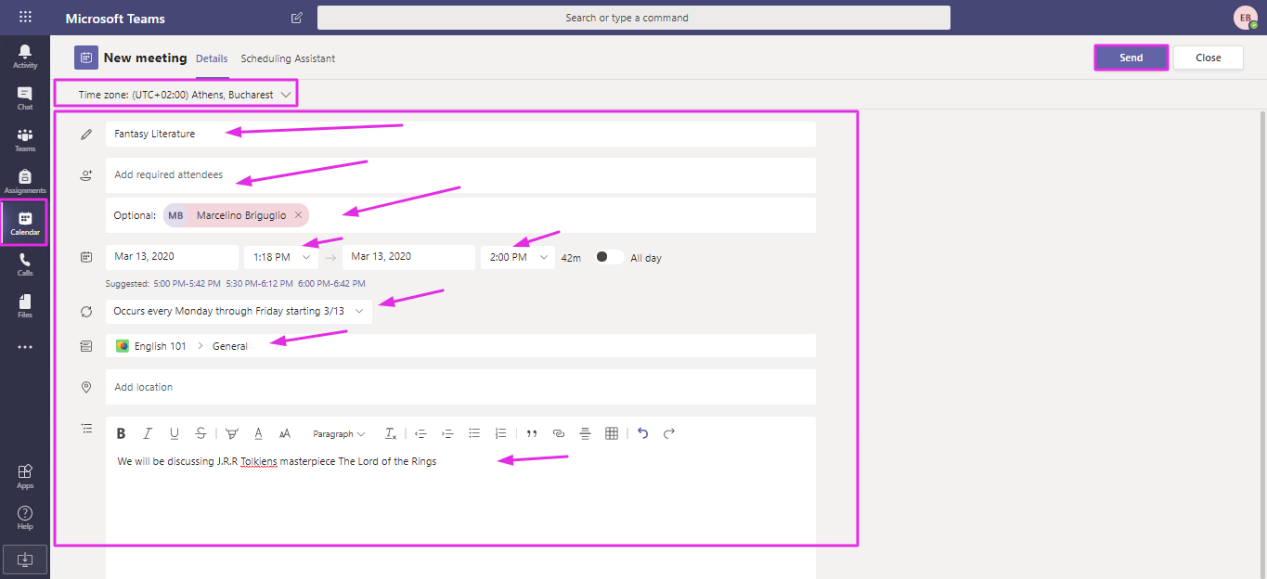This screenshot has height=579, width=1267.
Task: Click the Add location field
Action: point(461,387)
